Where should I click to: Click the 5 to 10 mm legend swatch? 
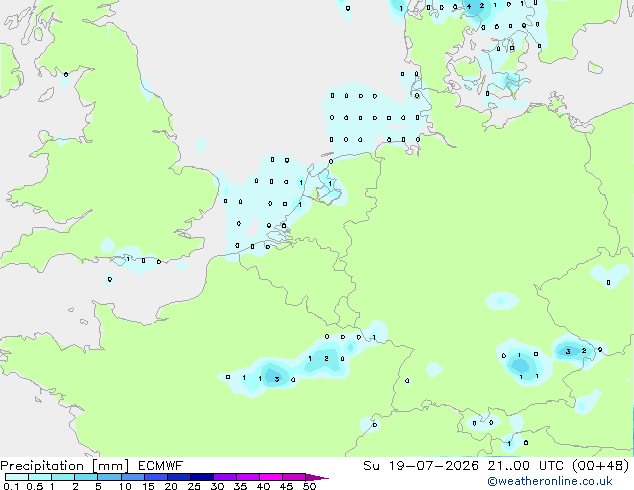point(109,477)
